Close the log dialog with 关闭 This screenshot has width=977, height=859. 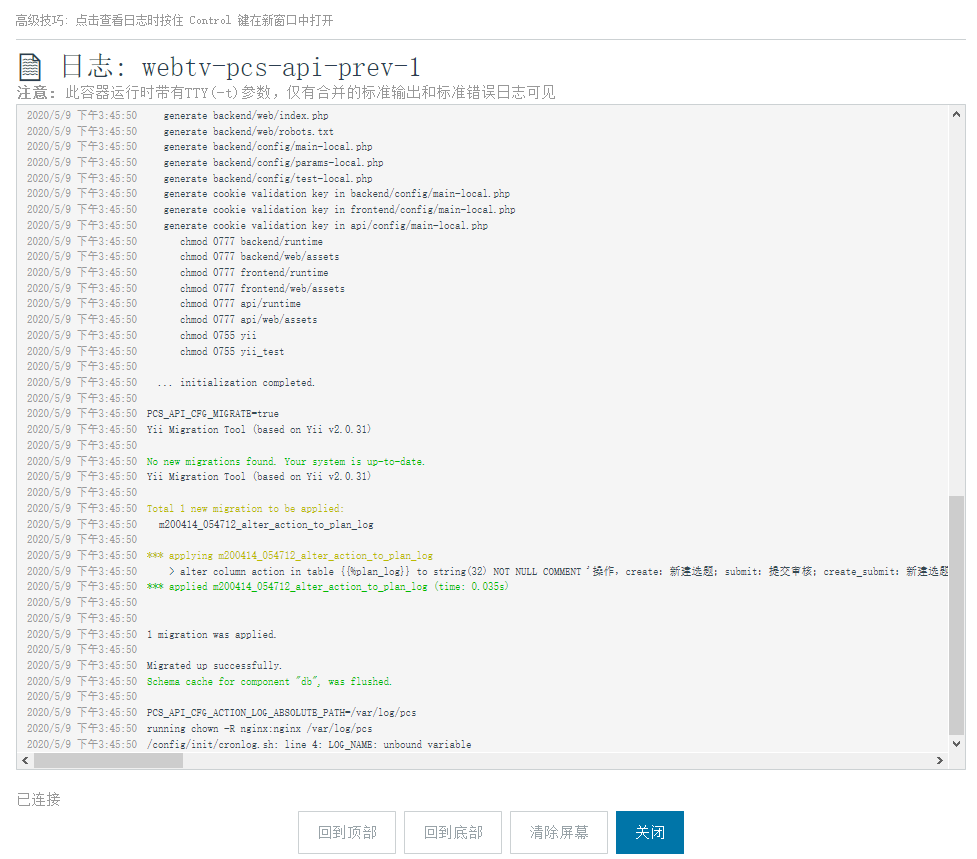point(649,832)
